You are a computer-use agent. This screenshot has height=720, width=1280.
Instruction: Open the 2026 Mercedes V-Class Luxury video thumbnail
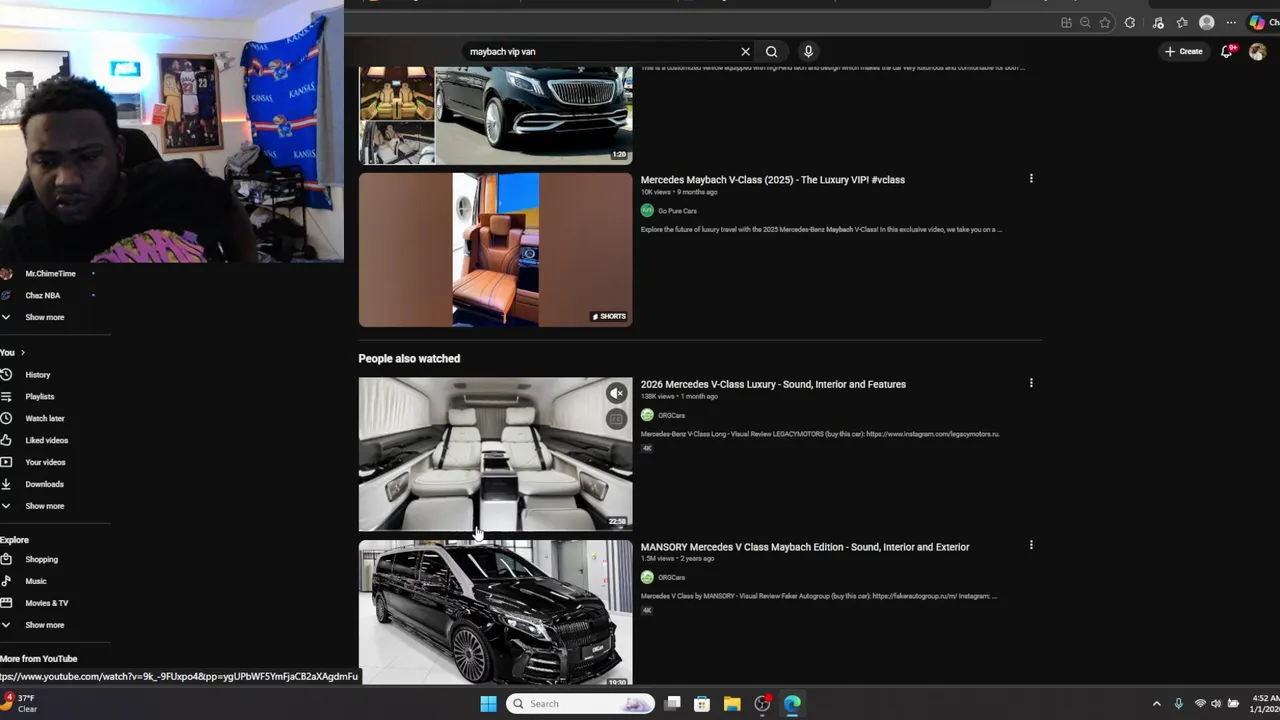pos(495,454)
